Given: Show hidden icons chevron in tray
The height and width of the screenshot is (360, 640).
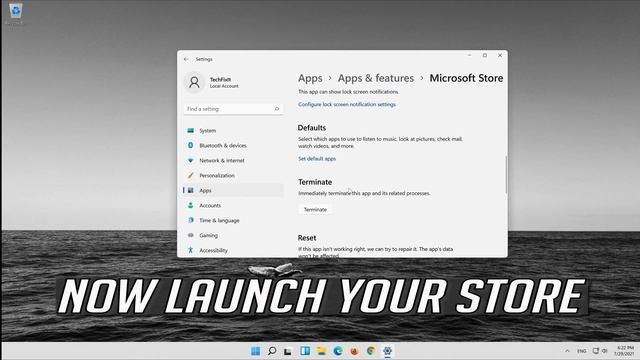Looking at the screenshot, I should click(567, 351).
